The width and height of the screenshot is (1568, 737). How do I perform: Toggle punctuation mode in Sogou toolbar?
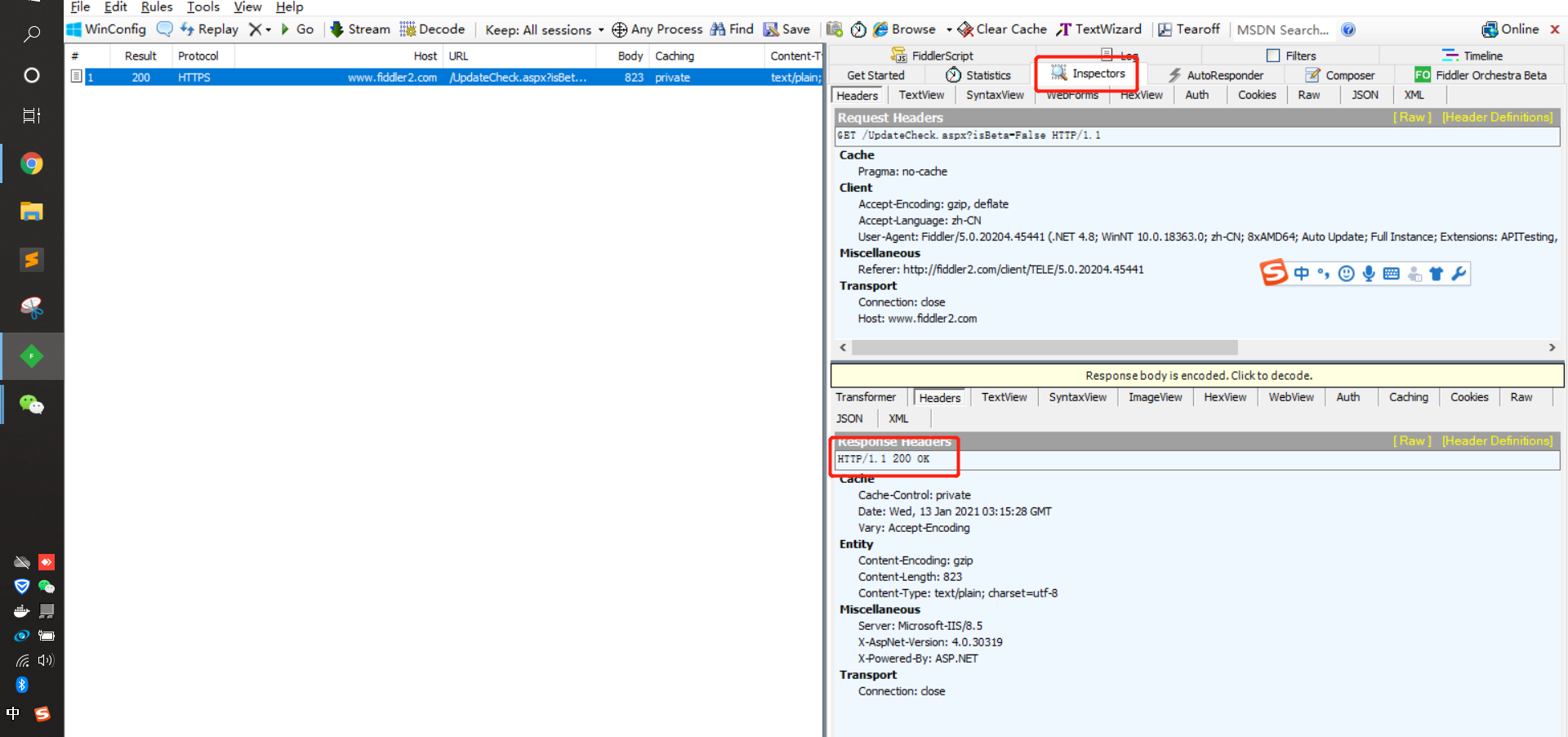pyautogui.click(x=1323, y=274)
